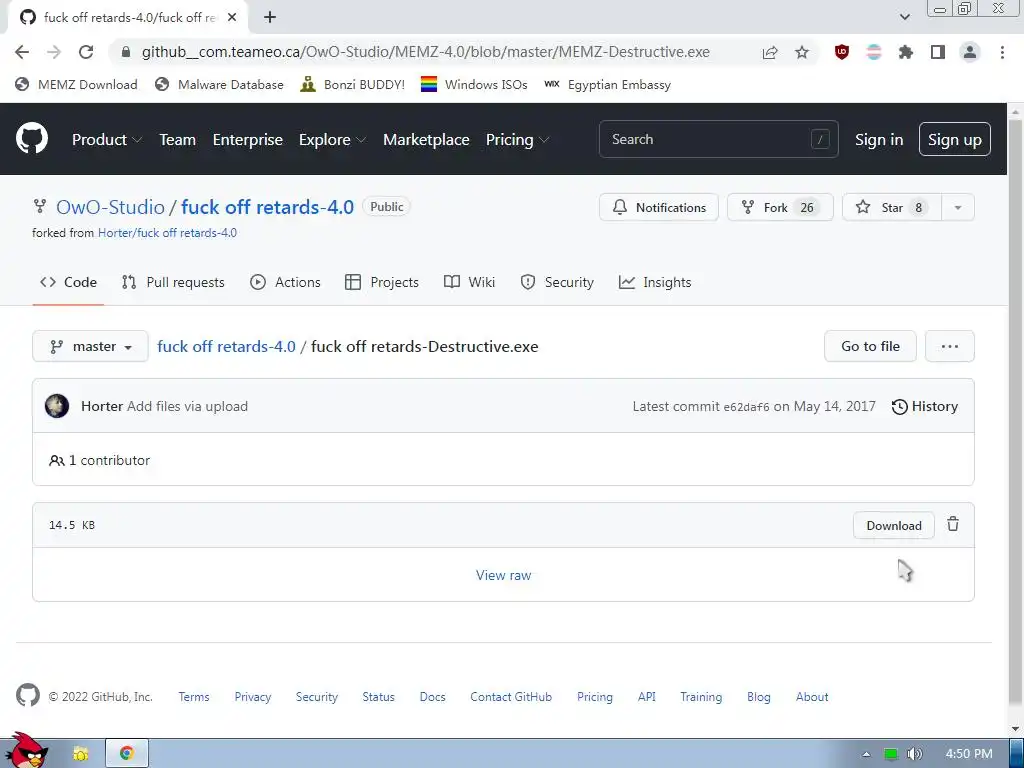Switch to Chrome in the taskbar
Screen dimensions: 1024x768
127,754
